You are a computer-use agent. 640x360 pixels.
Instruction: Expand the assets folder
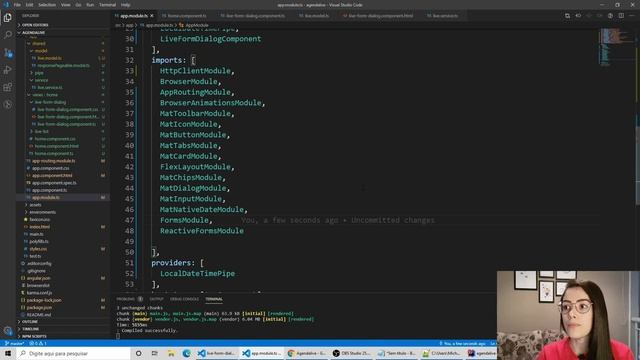35,205
